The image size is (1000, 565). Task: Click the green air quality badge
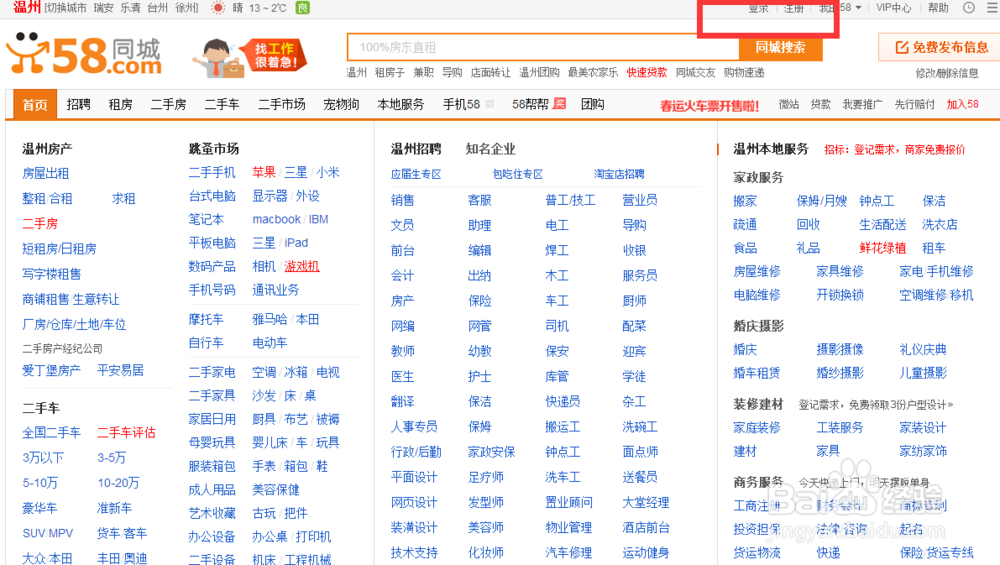point(303,8)
